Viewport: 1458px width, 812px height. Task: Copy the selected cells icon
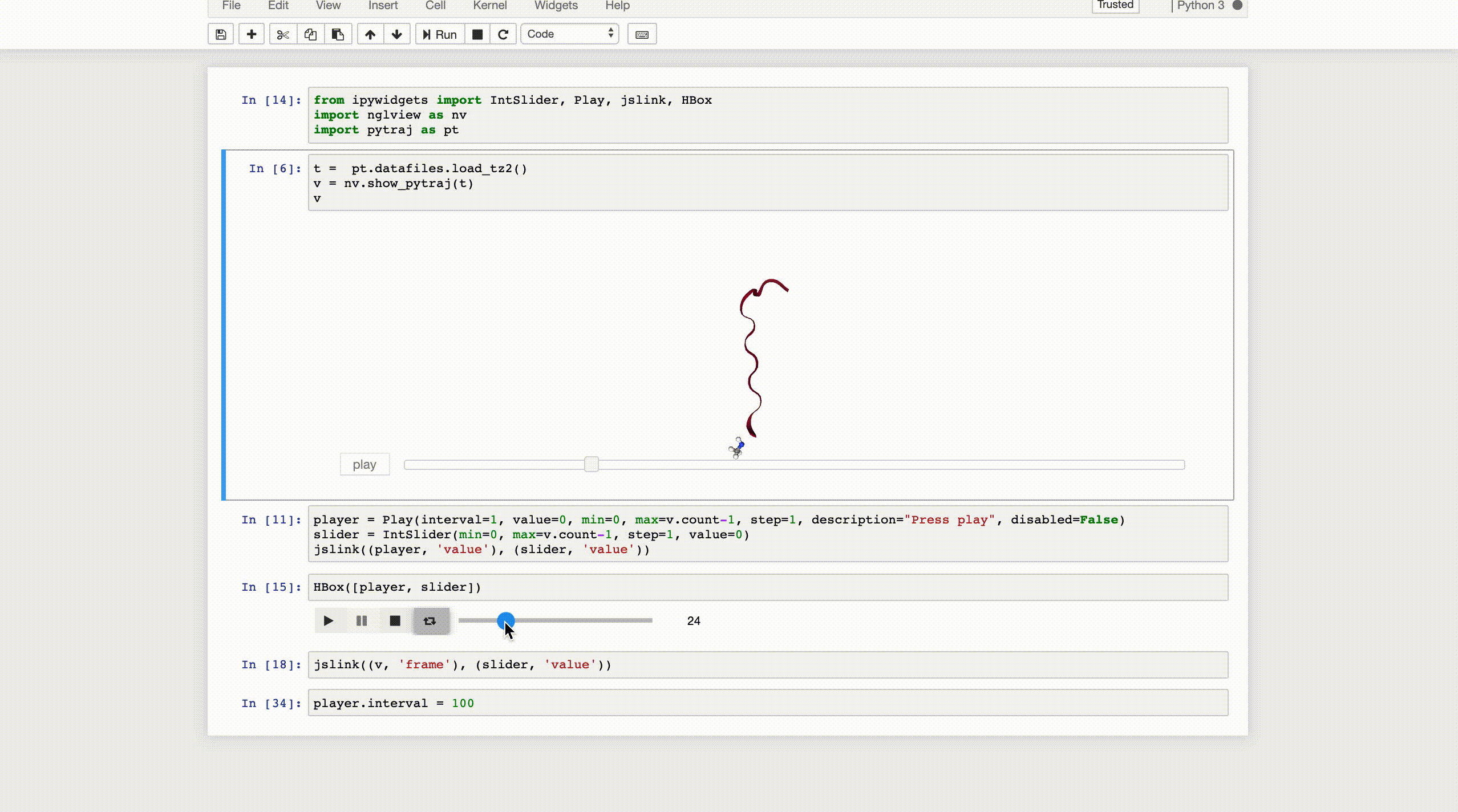[x=310, y=34]
